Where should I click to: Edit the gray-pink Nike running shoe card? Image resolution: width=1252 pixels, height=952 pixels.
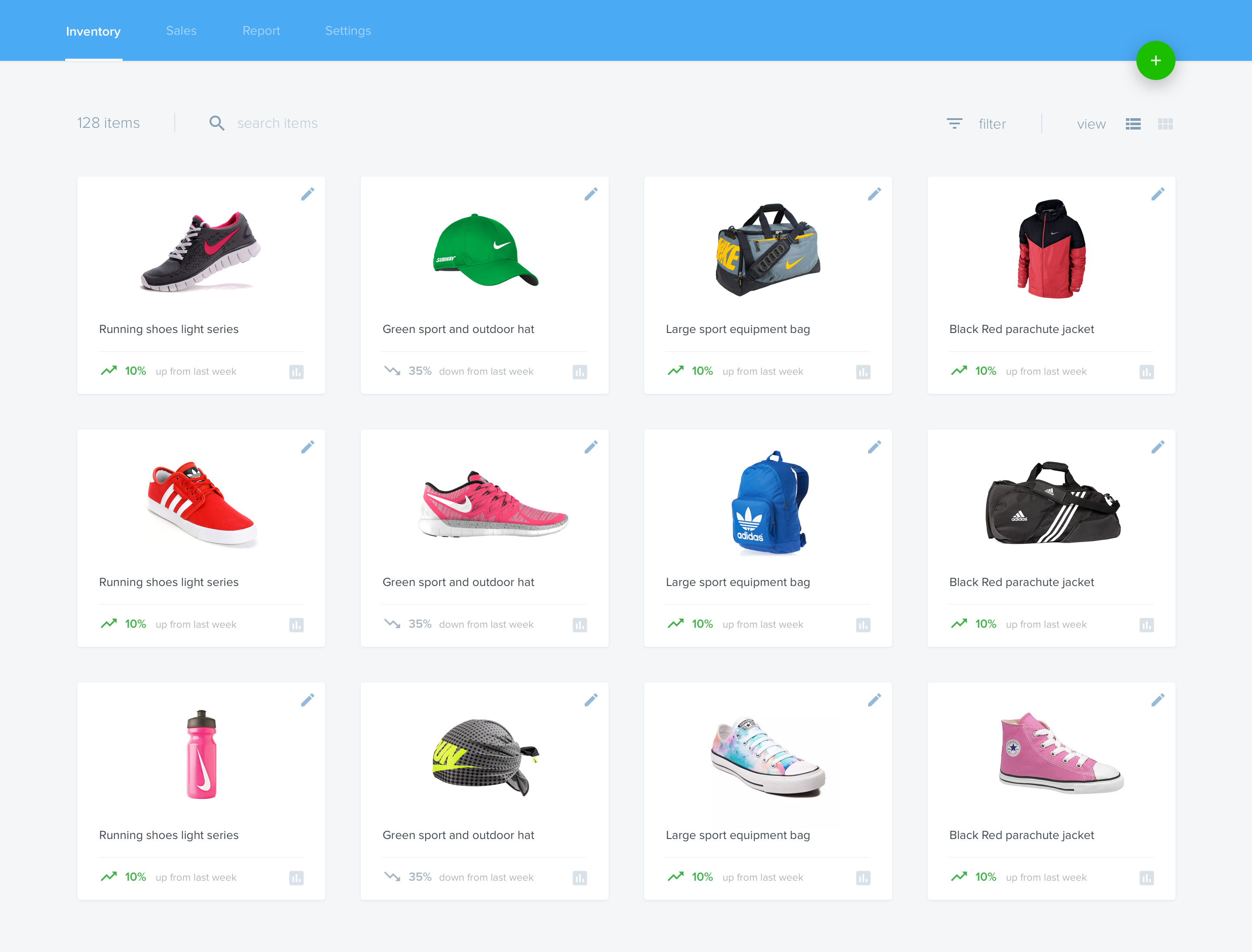coord(307,194)
